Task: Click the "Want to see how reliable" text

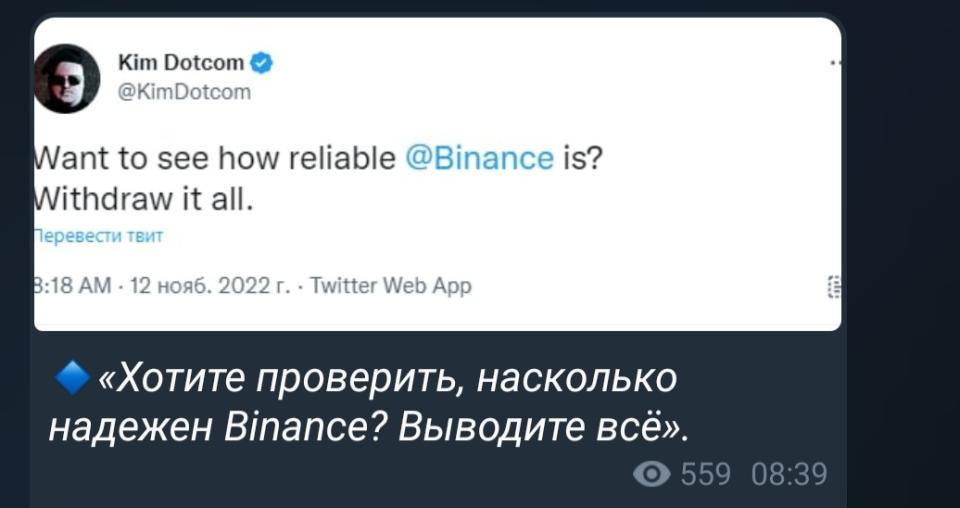Action: (x=215, y=157)
